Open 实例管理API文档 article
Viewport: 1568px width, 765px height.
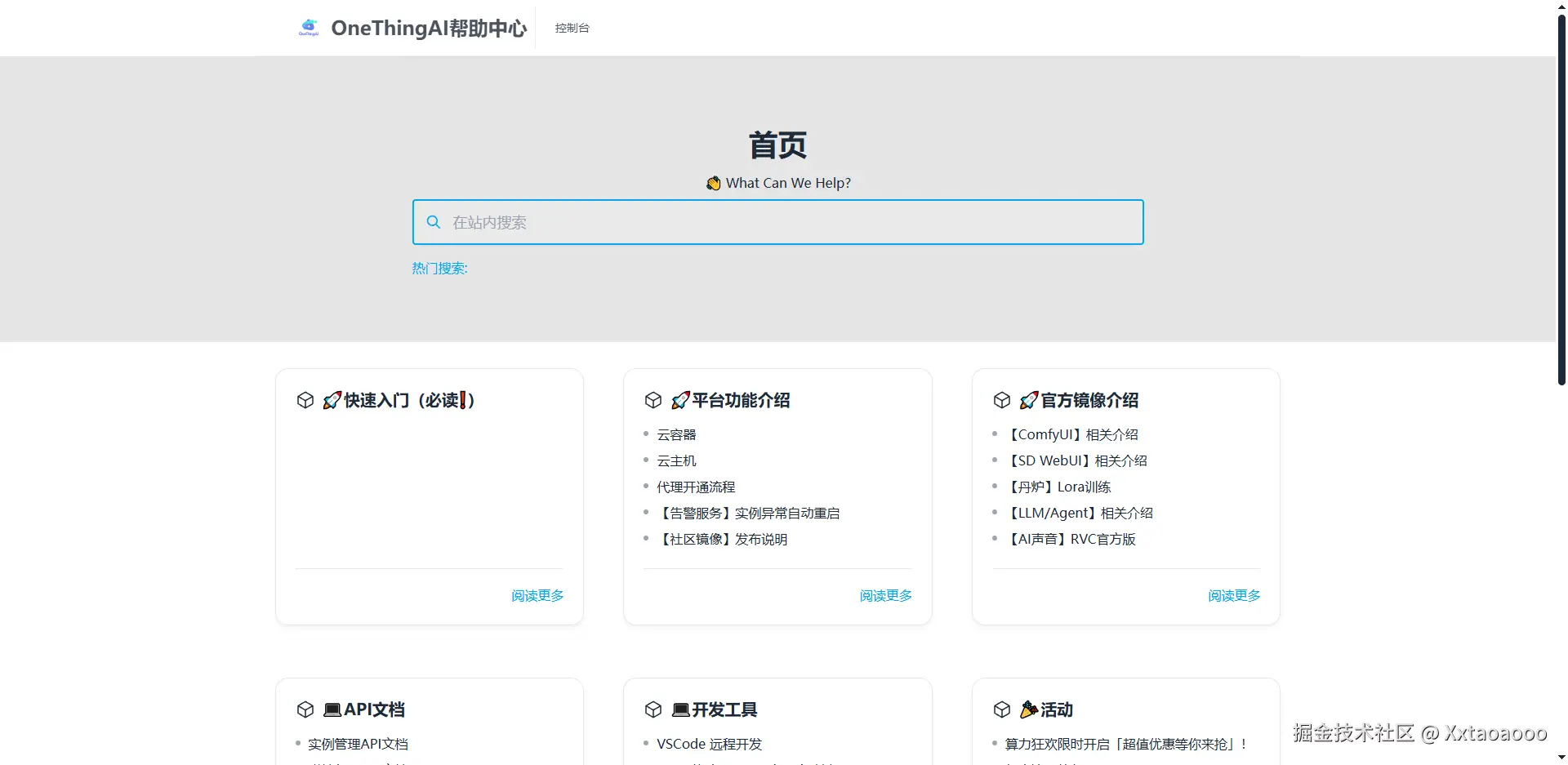click(358, 745)
